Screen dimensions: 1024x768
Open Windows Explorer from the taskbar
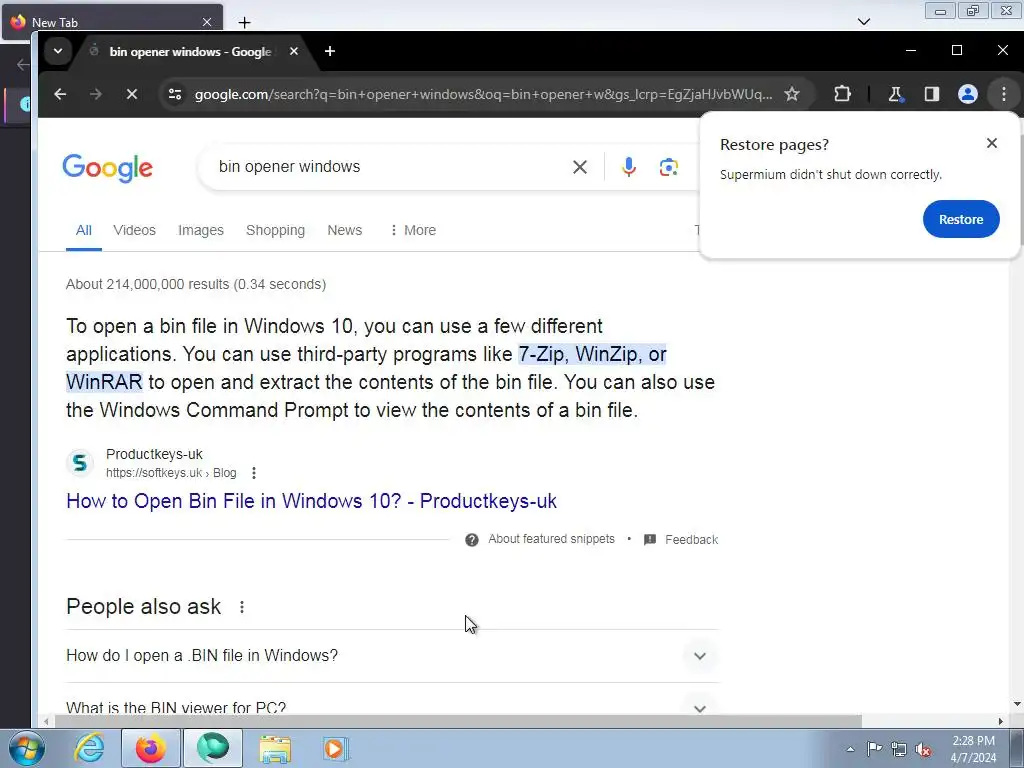(275, 748)
